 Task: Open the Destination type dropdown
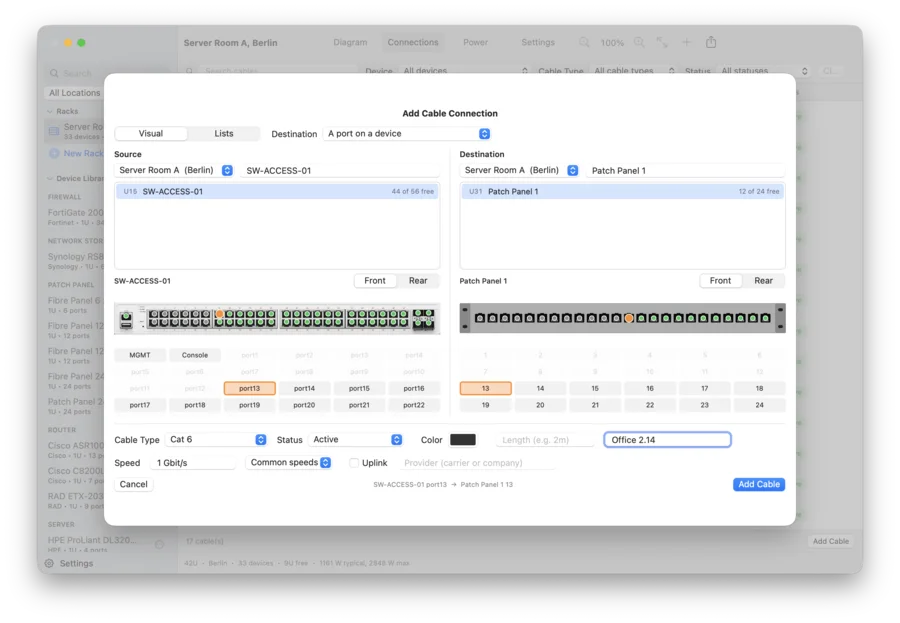[x=407, y=134]
